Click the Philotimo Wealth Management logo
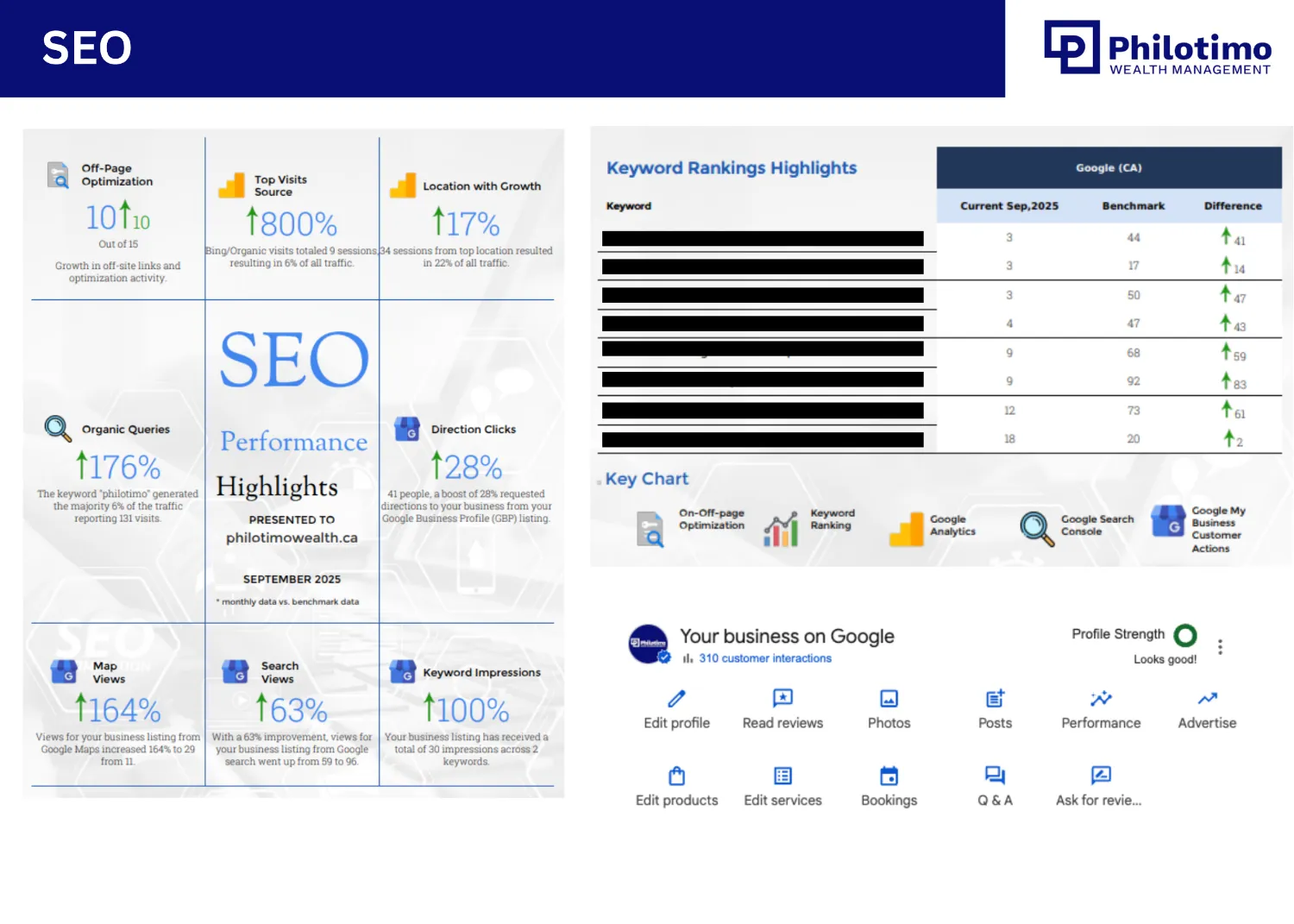The height and width of the screenshot is (924, 1294). tap(1157, 48)
